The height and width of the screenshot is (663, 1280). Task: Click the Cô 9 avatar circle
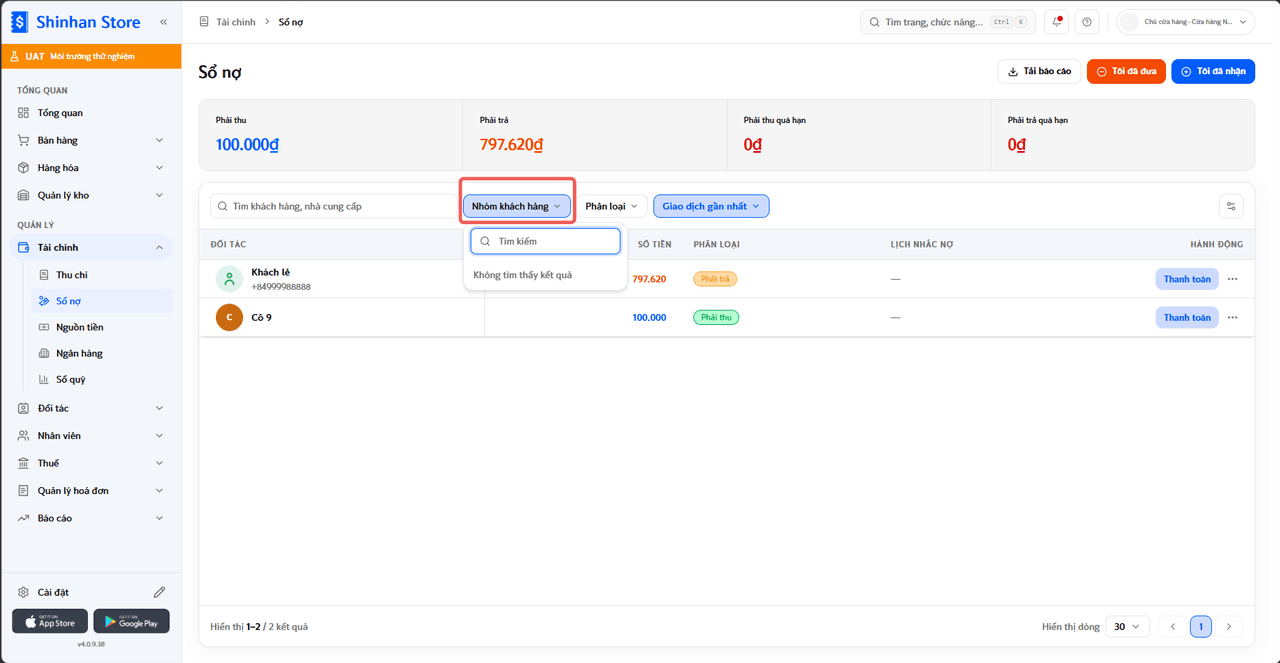point(230,317)
